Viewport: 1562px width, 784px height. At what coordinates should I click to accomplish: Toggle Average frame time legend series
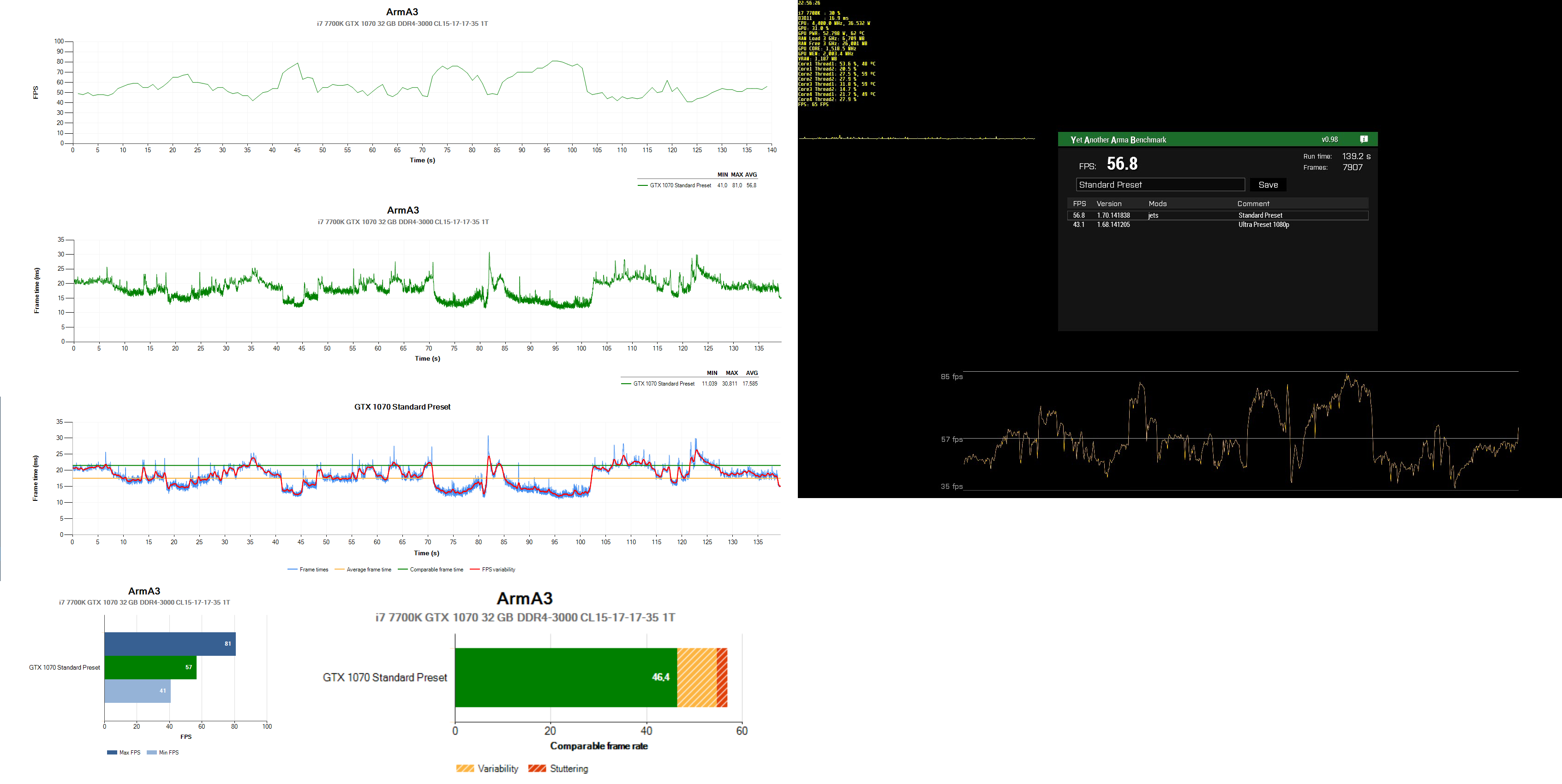(x=363, y=570)
